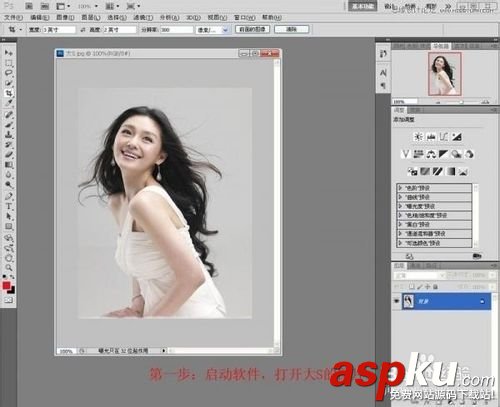Image resolution: width=500 pixels, height=407 pixels.
Task: Expand the Channel Mixer presets row
Action: [434, 234]
